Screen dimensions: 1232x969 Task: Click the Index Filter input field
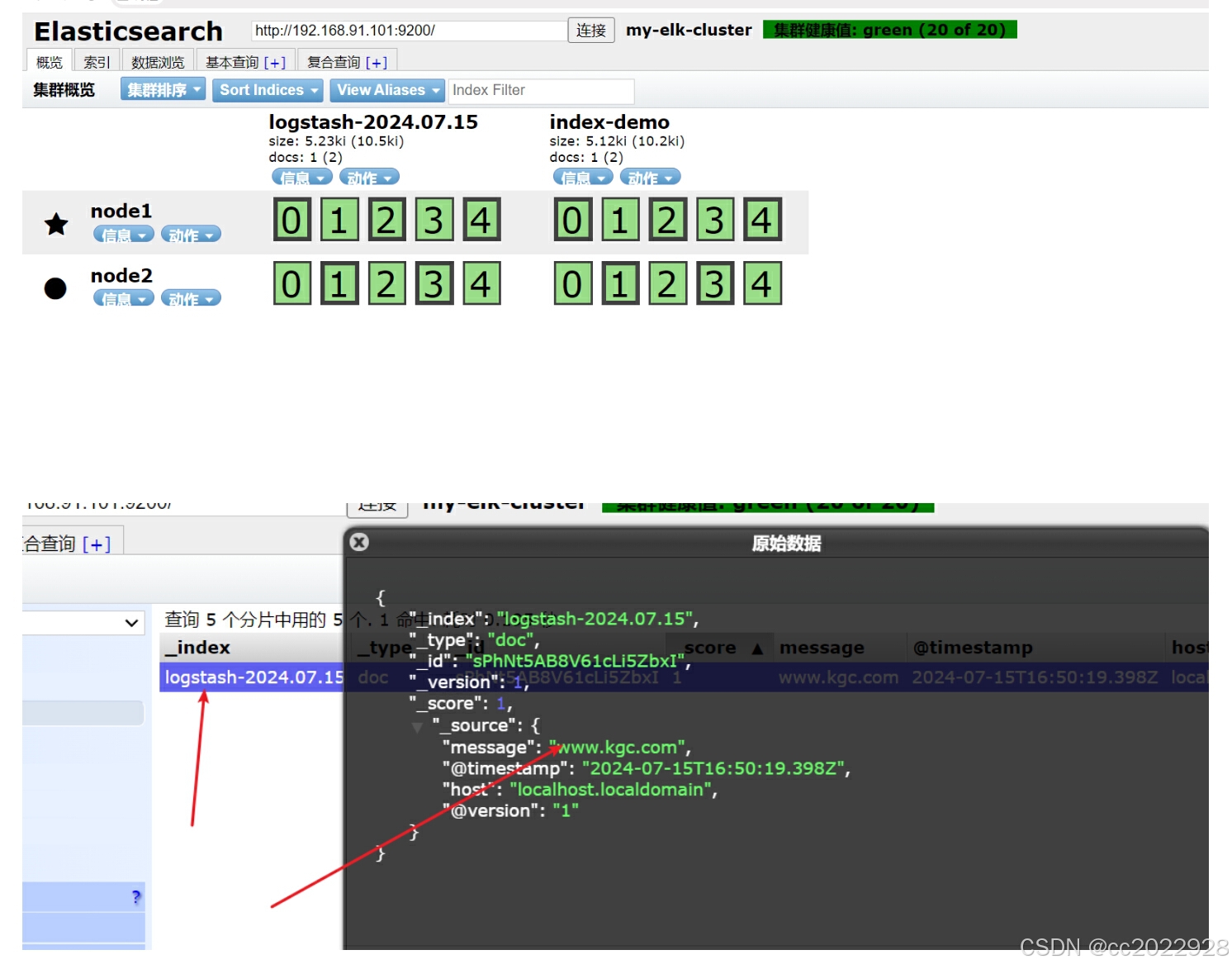pyautogui.click(x=541, y=90)
